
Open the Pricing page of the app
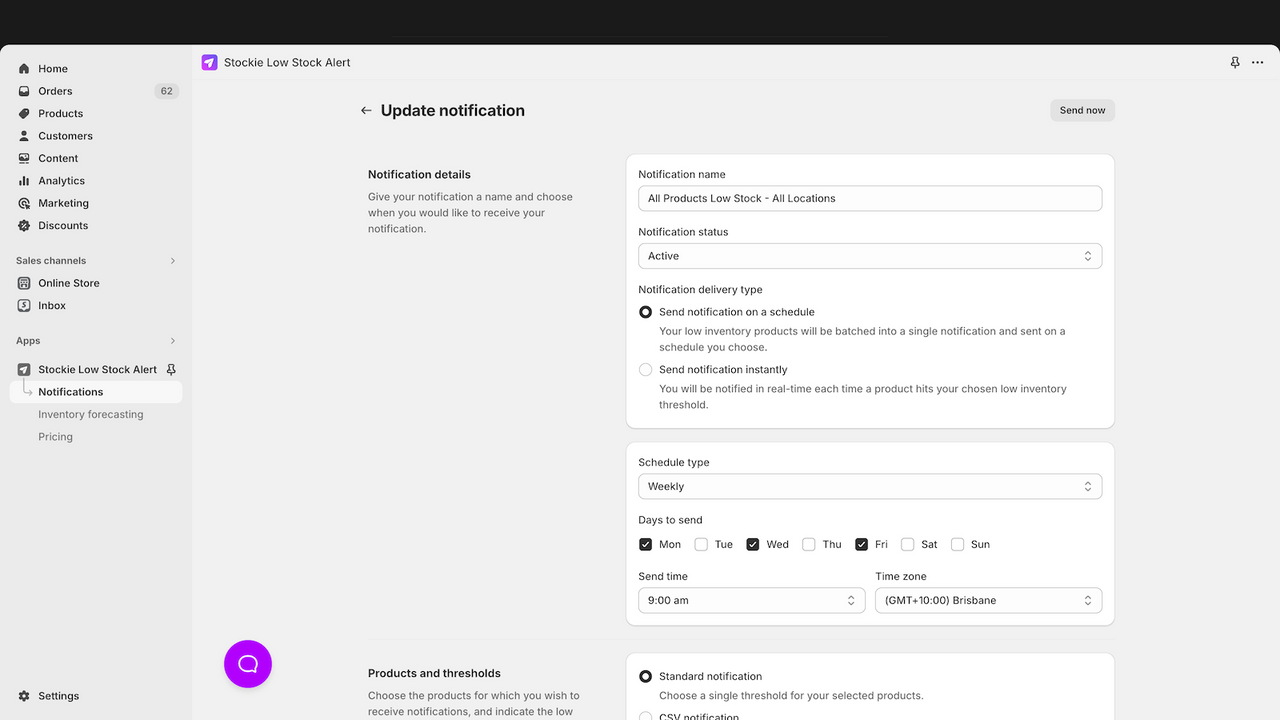pos(55,436)
